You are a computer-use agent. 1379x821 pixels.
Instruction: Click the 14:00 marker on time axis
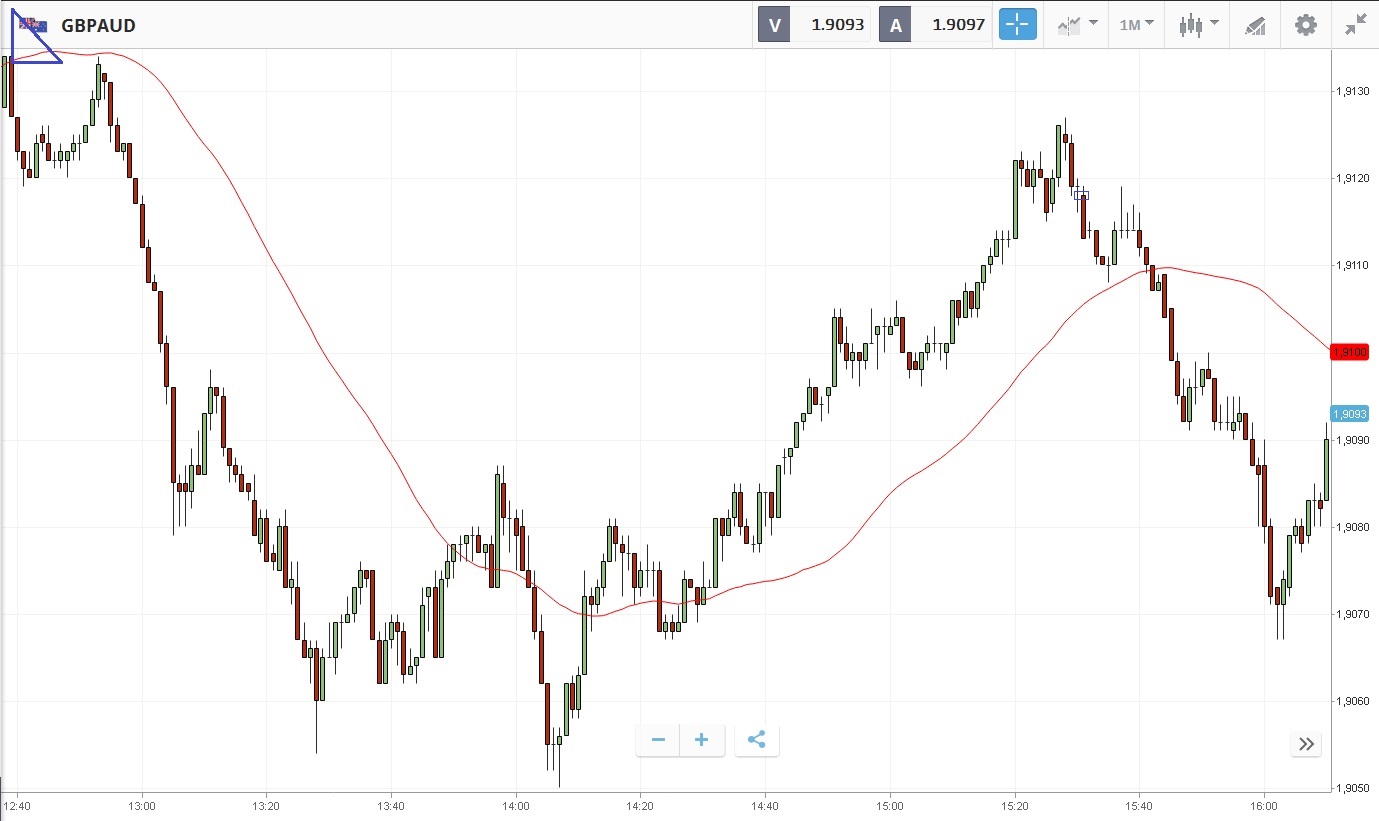(x=516, y=805)
